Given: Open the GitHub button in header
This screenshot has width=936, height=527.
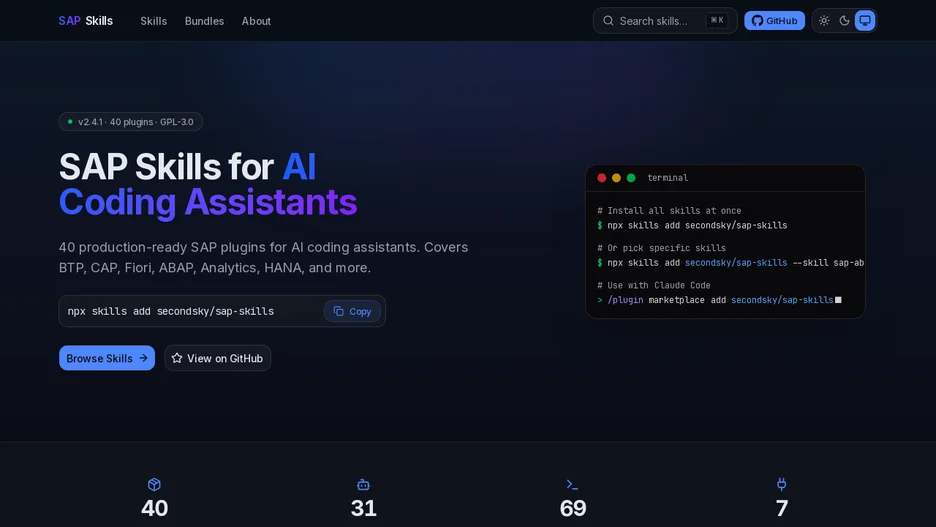Looking at the screenshot, I should [x=774, y=21].
